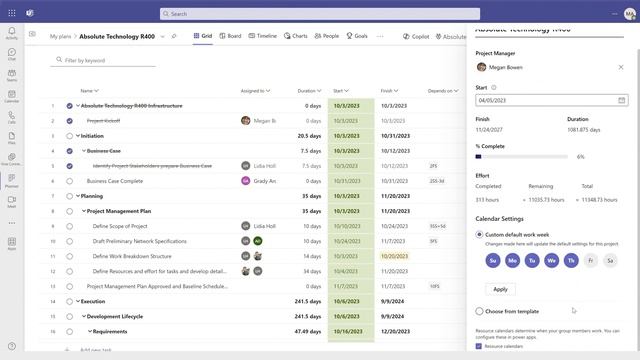Switch to the Grid view tab
The image size is (640, 360).
pos(203,36)
